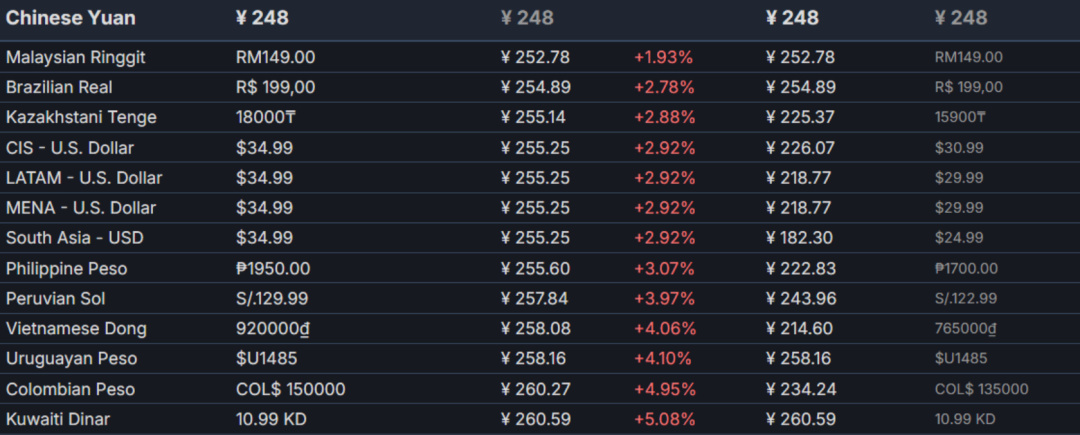The width and height of the screenshot is (1080, 435).
Task: Select the +1.93% difference value
Action: click(x=664, y=58)
